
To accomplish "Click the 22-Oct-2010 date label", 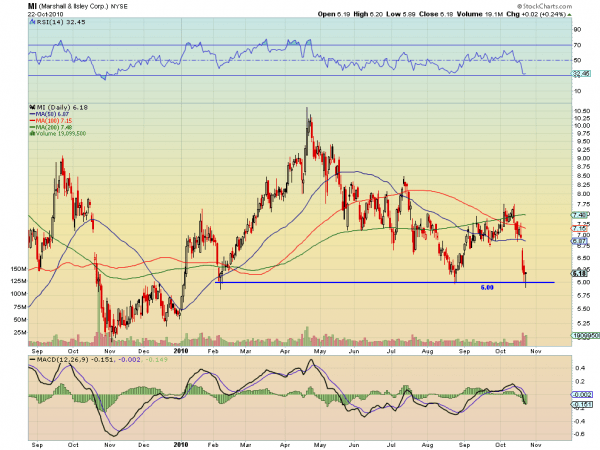I will pyautogui.click(x=45, y=14).
